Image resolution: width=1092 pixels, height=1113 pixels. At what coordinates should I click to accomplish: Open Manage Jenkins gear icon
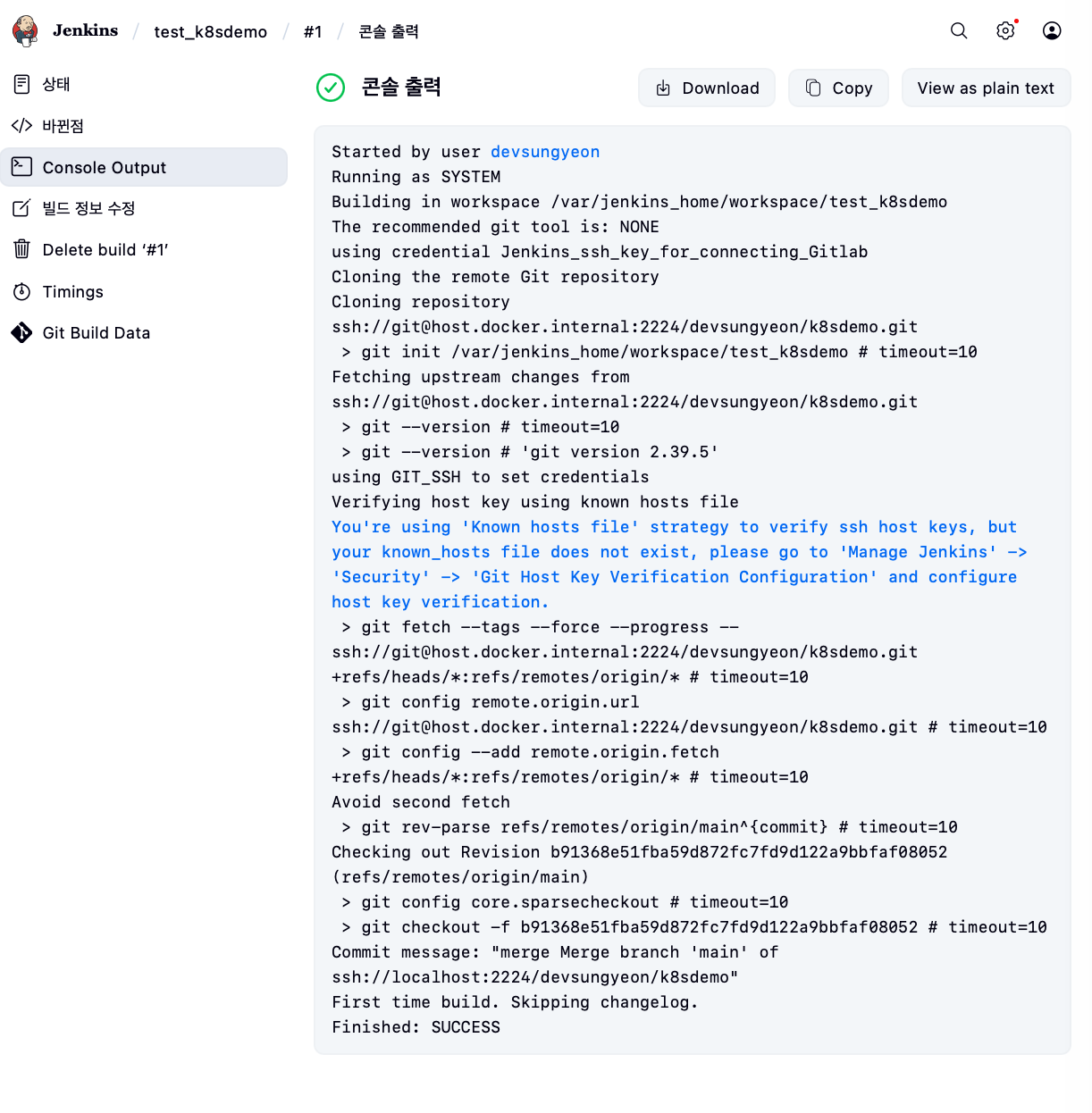click(x=1005, y=30)
